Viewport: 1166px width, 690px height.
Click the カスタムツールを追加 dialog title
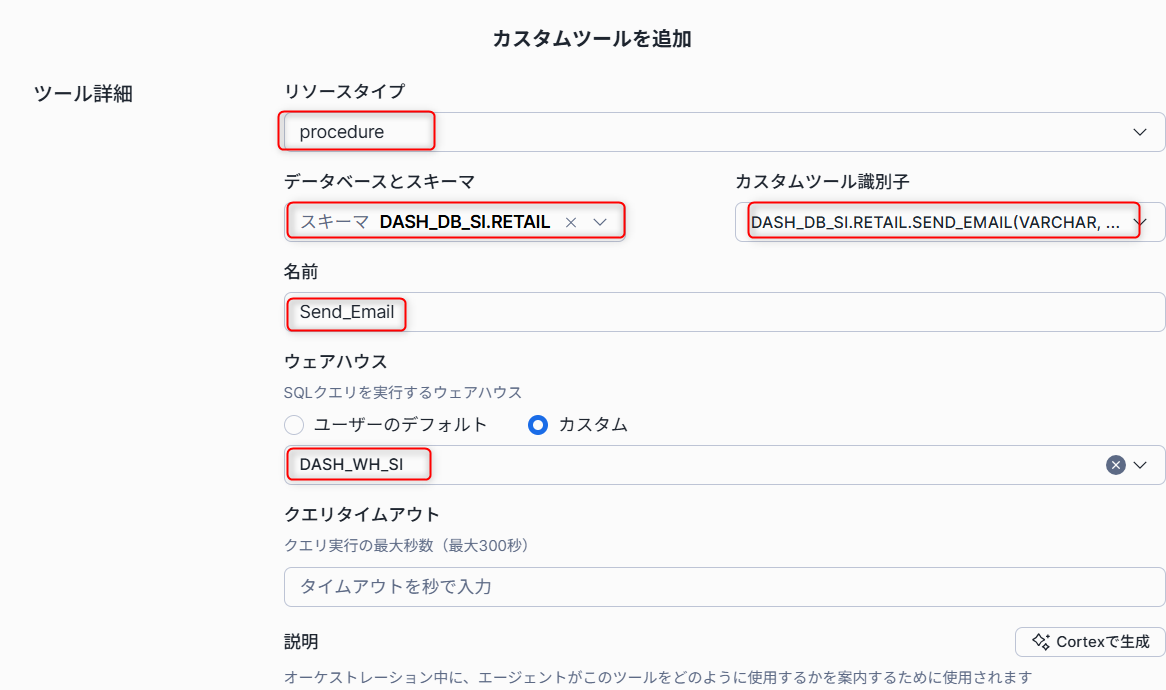click(x=592, y=39)
